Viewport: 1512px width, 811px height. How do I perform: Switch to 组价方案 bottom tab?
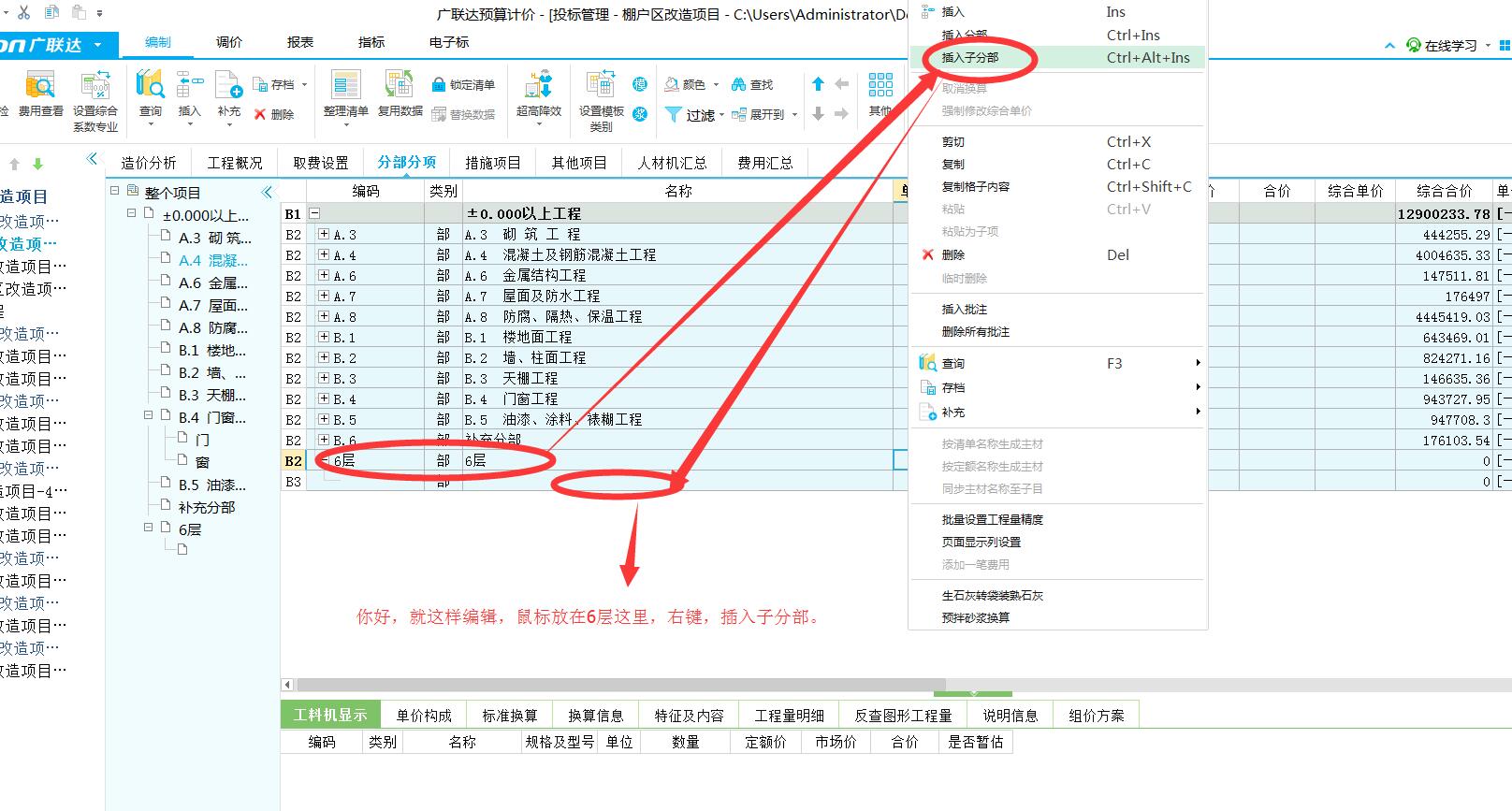[1097, 715]
